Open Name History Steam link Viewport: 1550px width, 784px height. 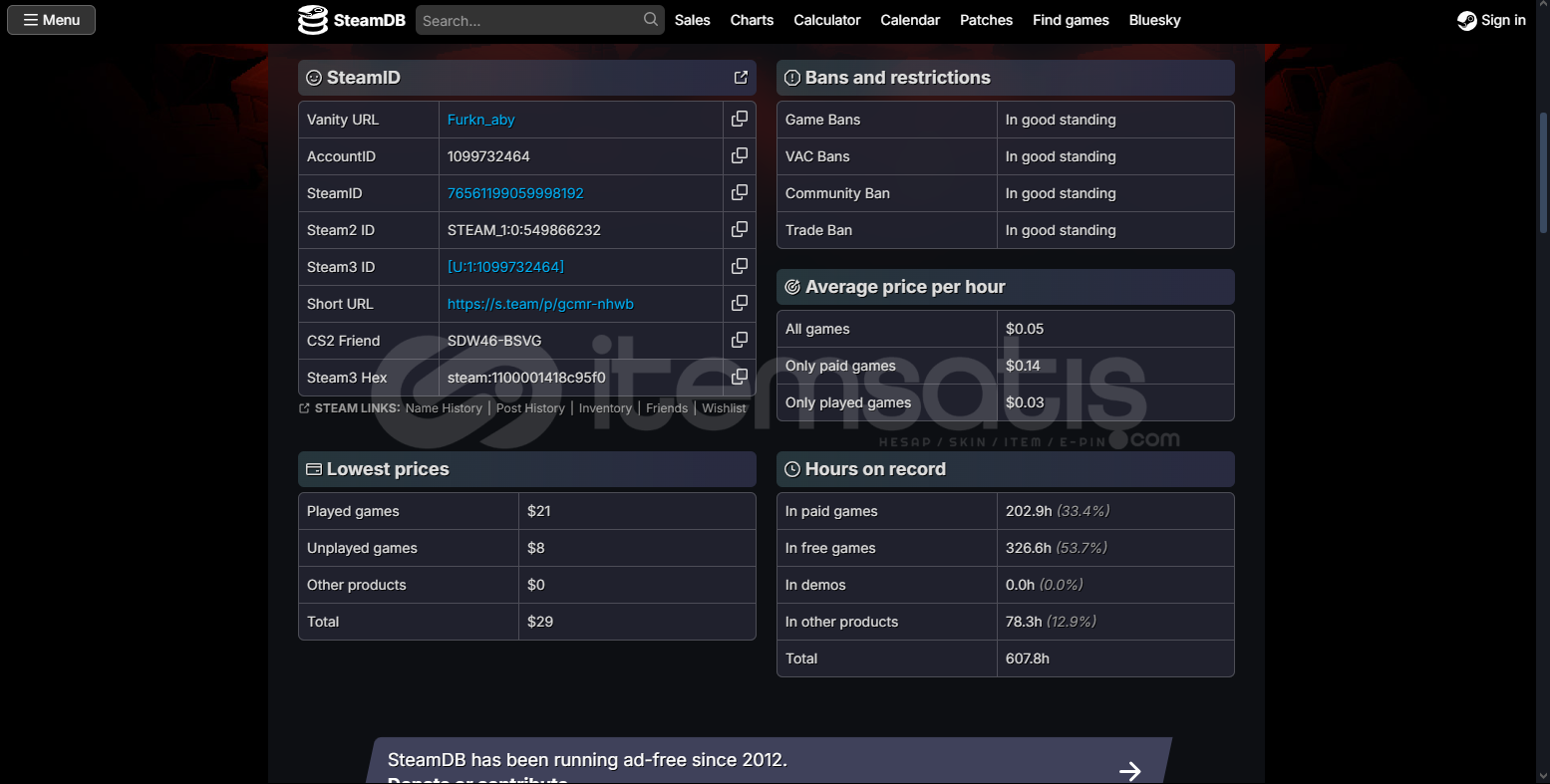click(x=444, y=408)
